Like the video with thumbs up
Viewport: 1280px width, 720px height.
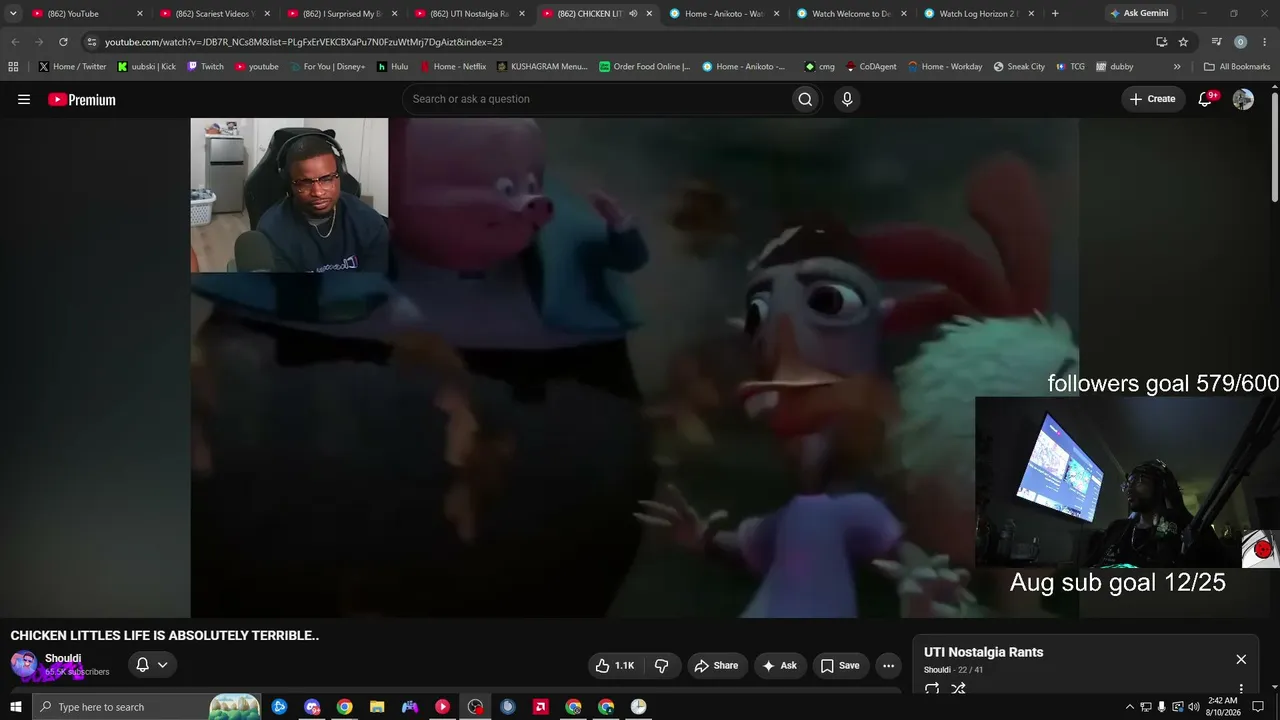[x=615, y=665]
